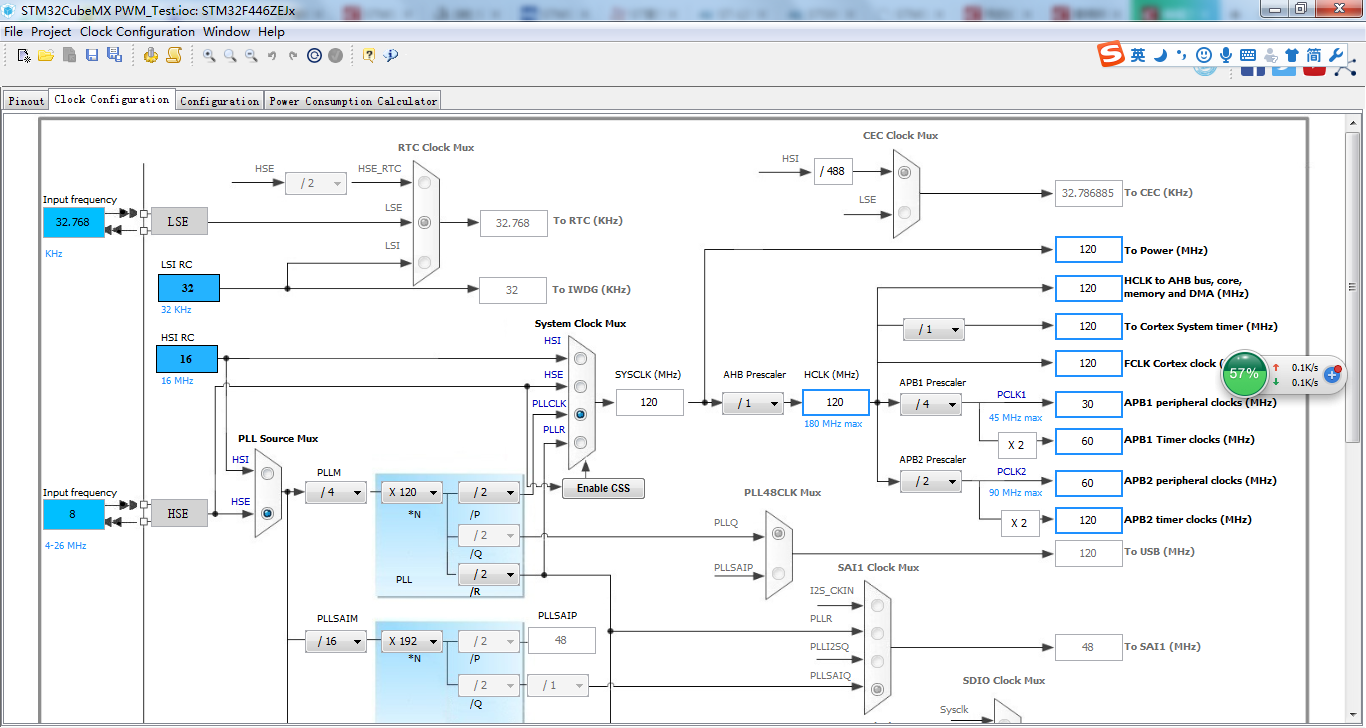Select PLLCLK in System Clock Mux
Viewport: 1366px width, 728px height.
pyautogui.click(x=580, y=414)
